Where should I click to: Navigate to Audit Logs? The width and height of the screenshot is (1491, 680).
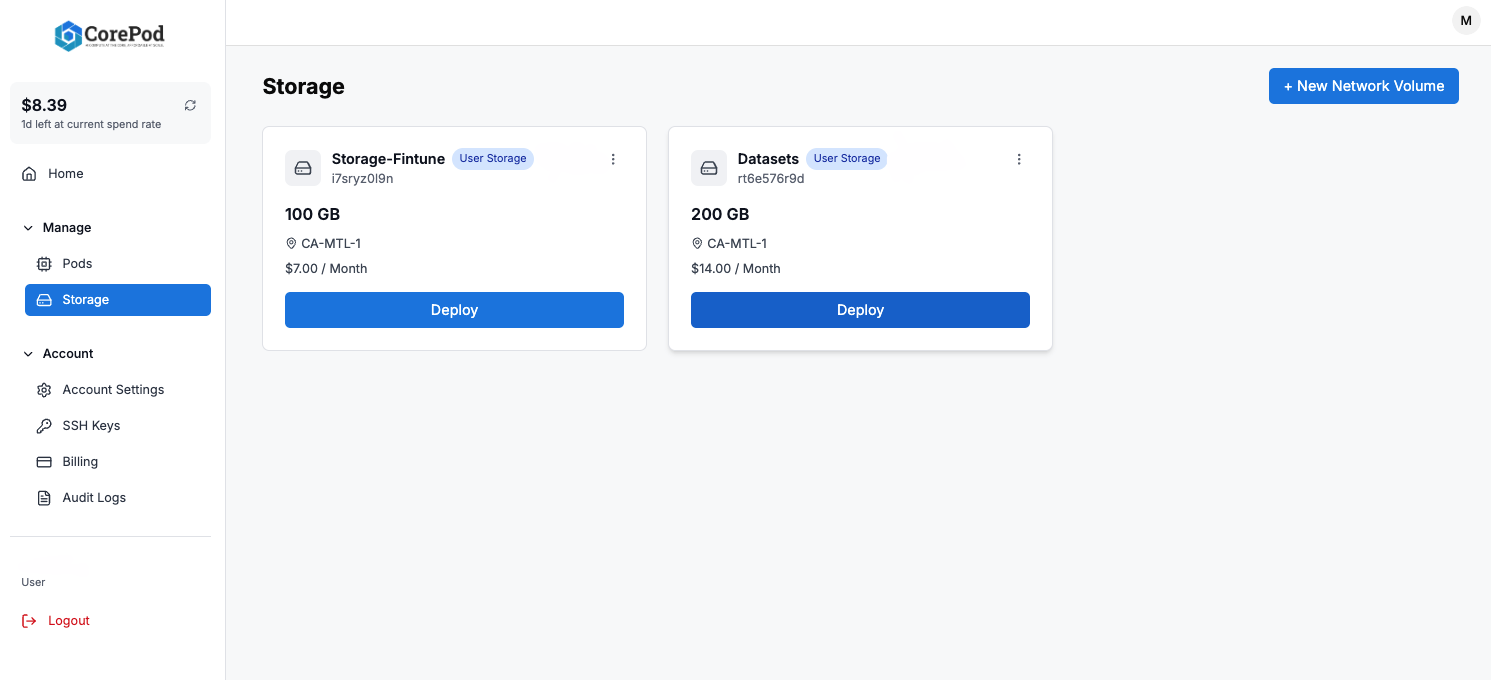coord(93,497)
